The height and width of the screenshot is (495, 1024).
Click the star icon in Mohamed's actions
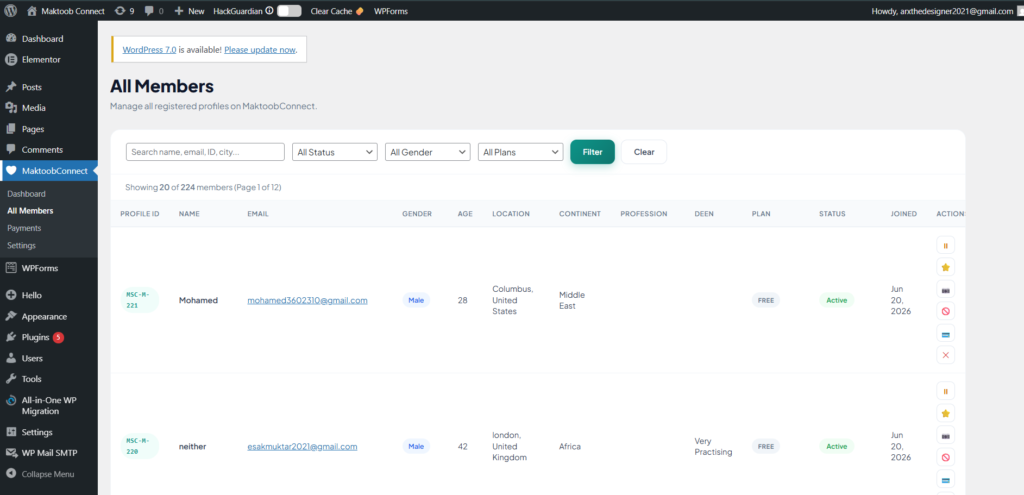tap(945, 267)
